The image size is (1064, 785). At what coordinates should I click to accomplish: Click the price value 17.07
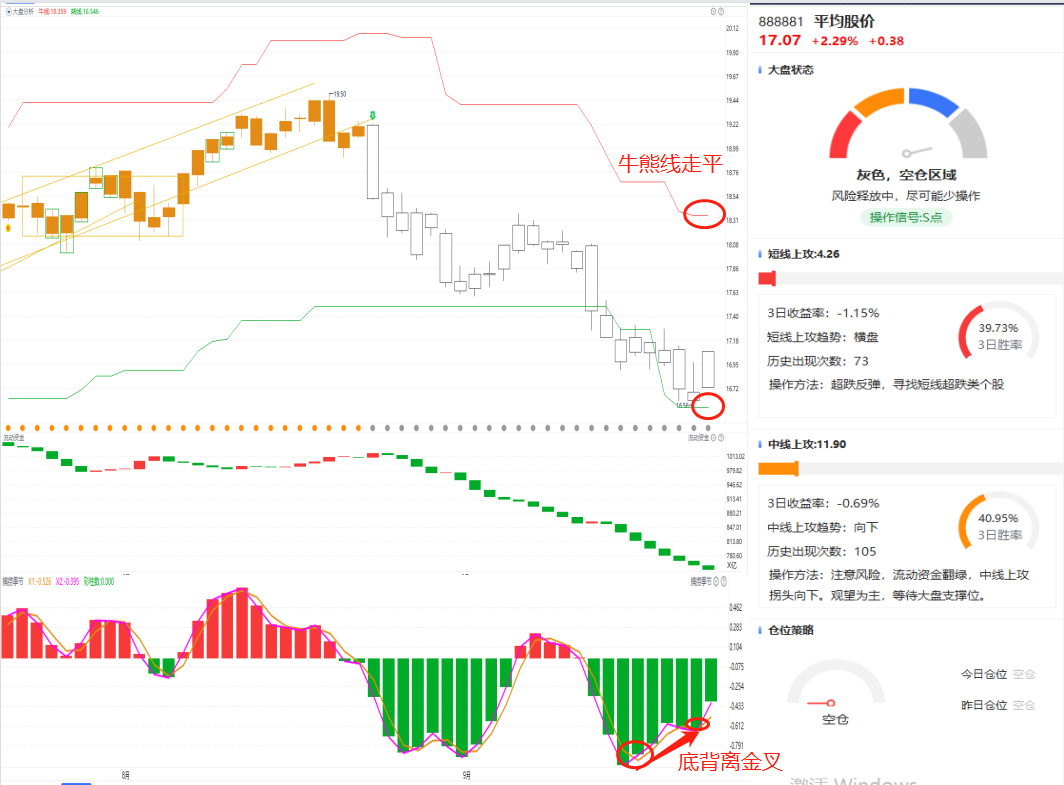point(780,41)
